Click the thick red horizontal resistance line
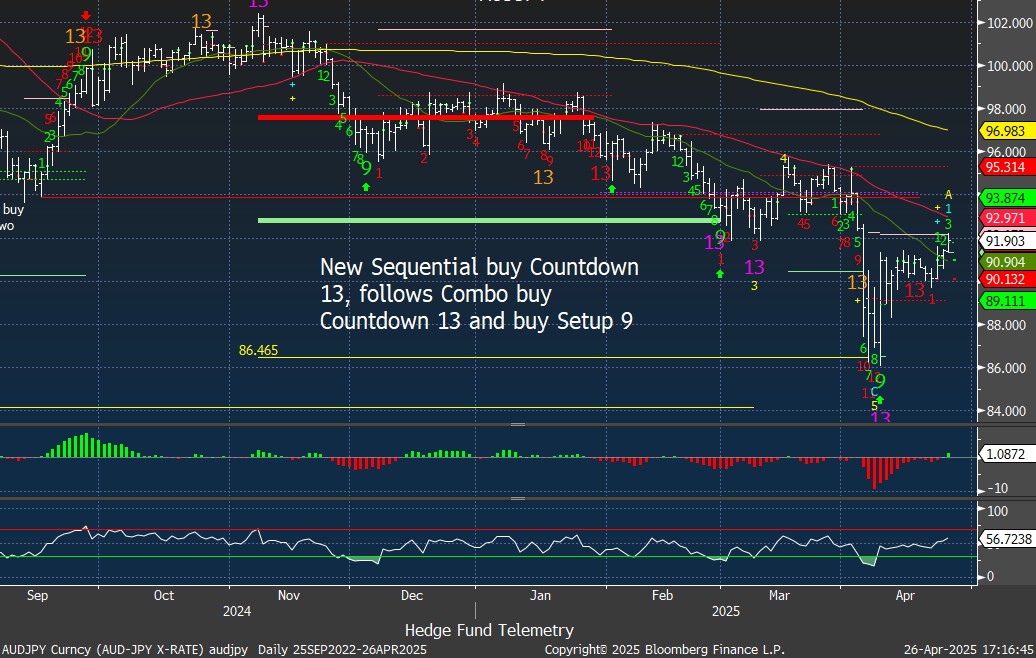This screenshot has width=1036, height=658. pos(425,117)
